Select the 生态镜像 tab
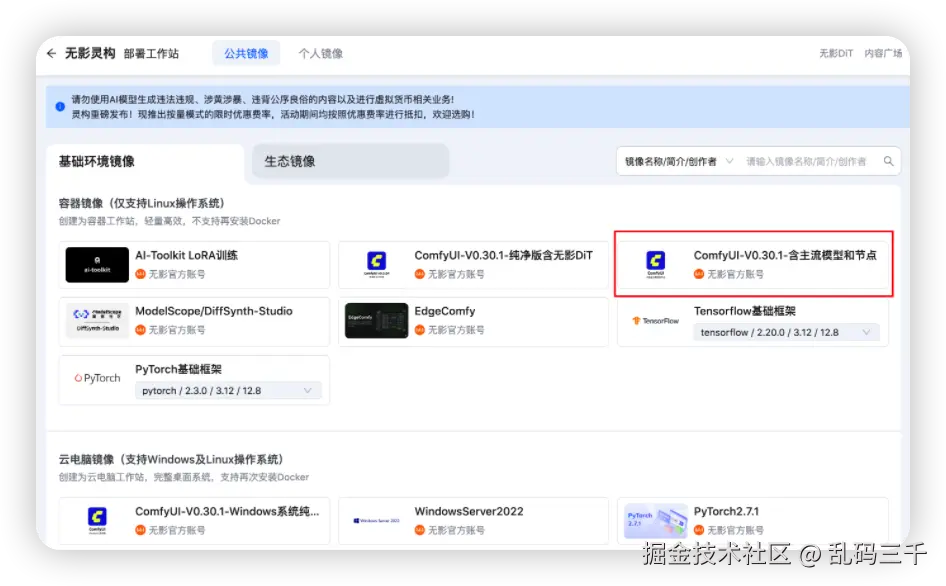The image size is (946, 586). [x=350, y=162]
